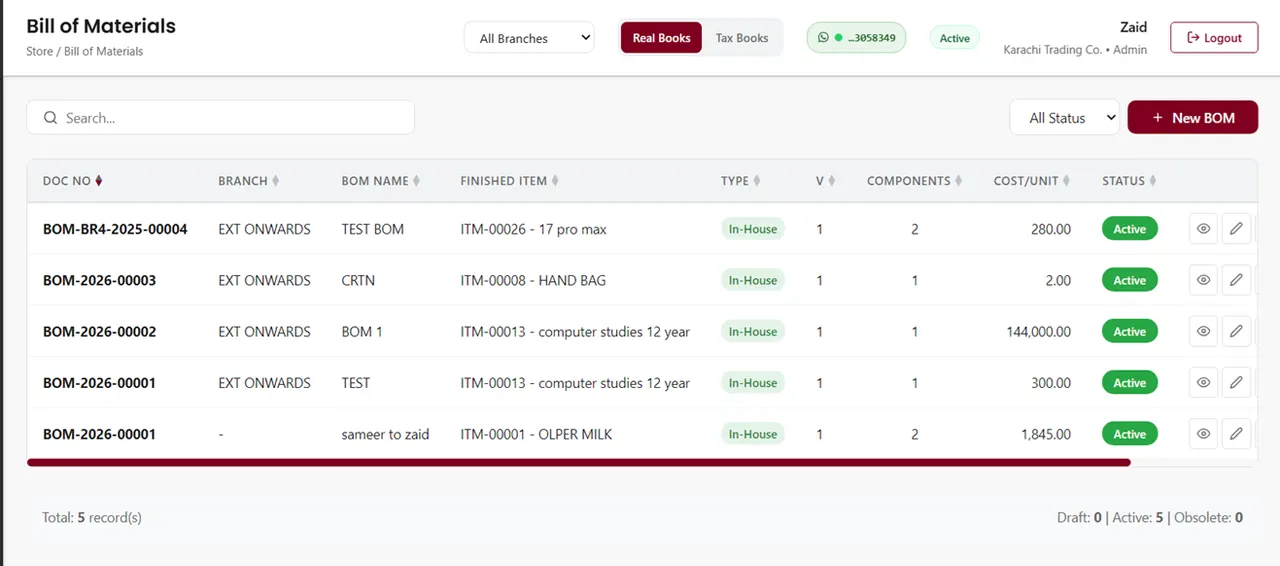
Task: Open the All Status filter dropdown
Action: point(1064,118)
